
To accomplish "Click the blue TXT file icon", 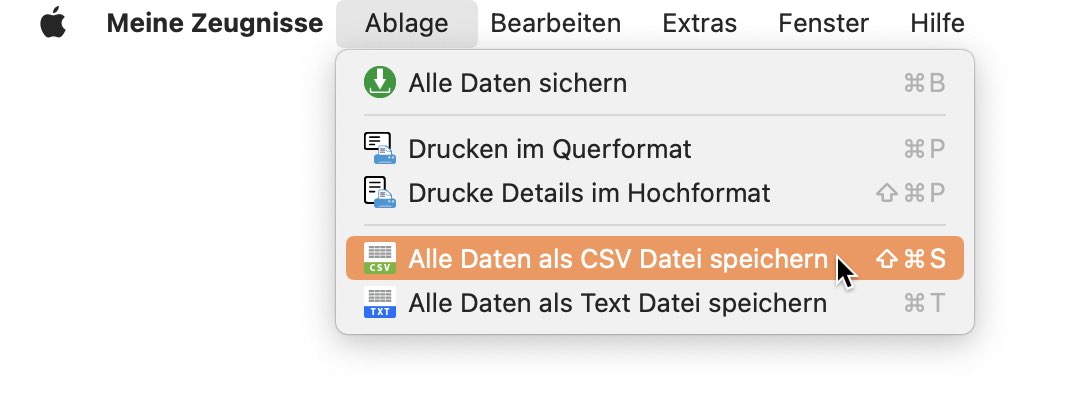I will pos(380,302).
